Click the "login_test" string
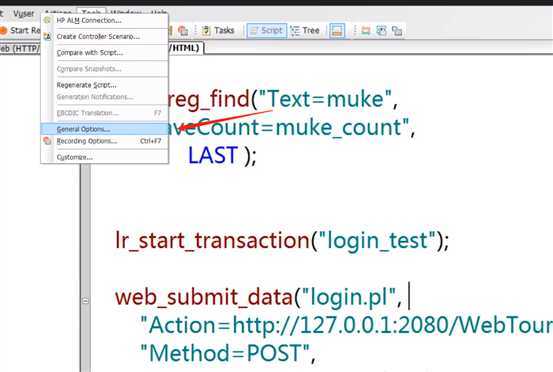This screenshot has width=553, height=372. click(x=378, y=241)
